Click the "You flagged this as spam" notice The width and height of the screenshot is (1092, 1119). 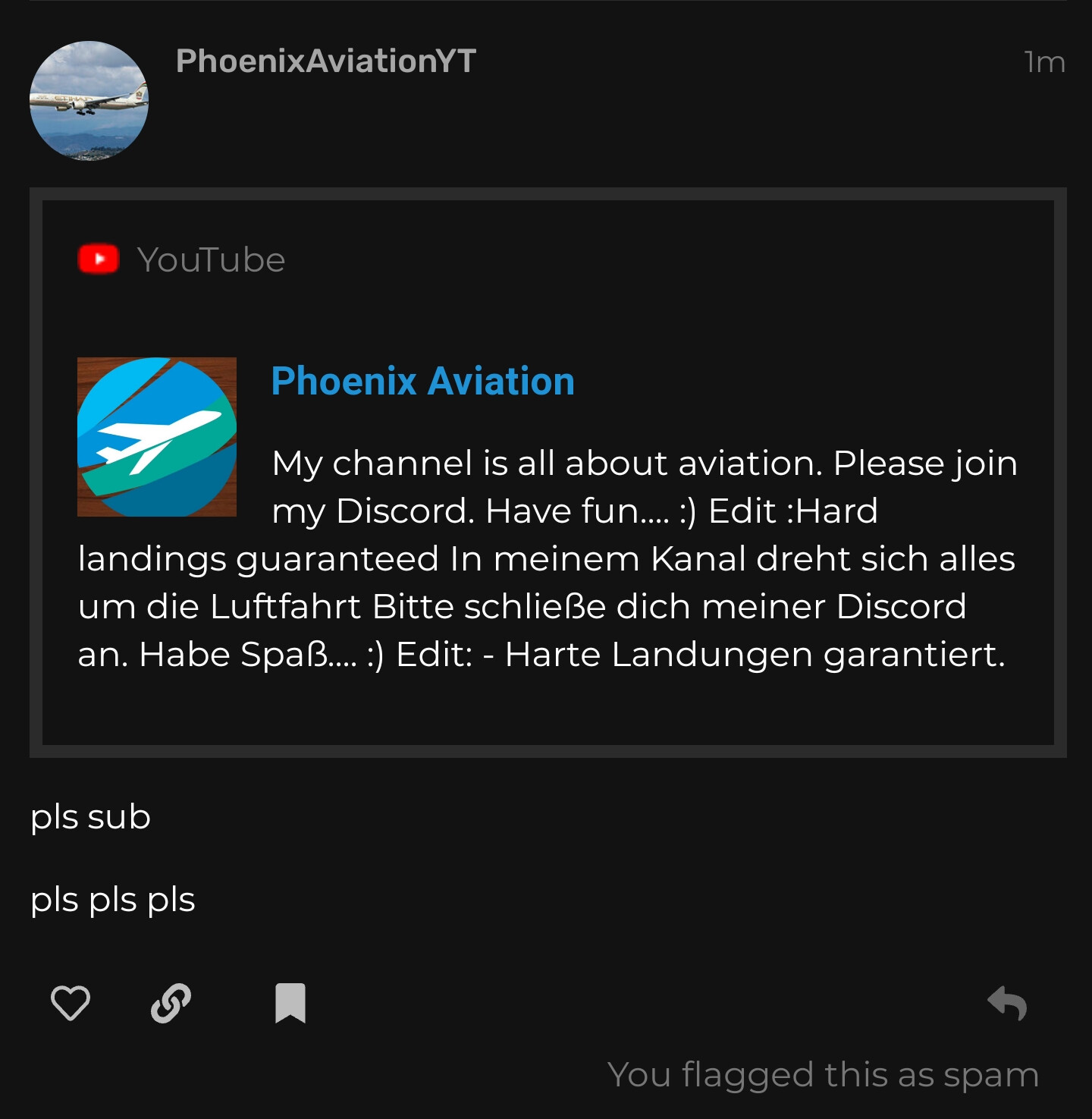pos(822,1074)
